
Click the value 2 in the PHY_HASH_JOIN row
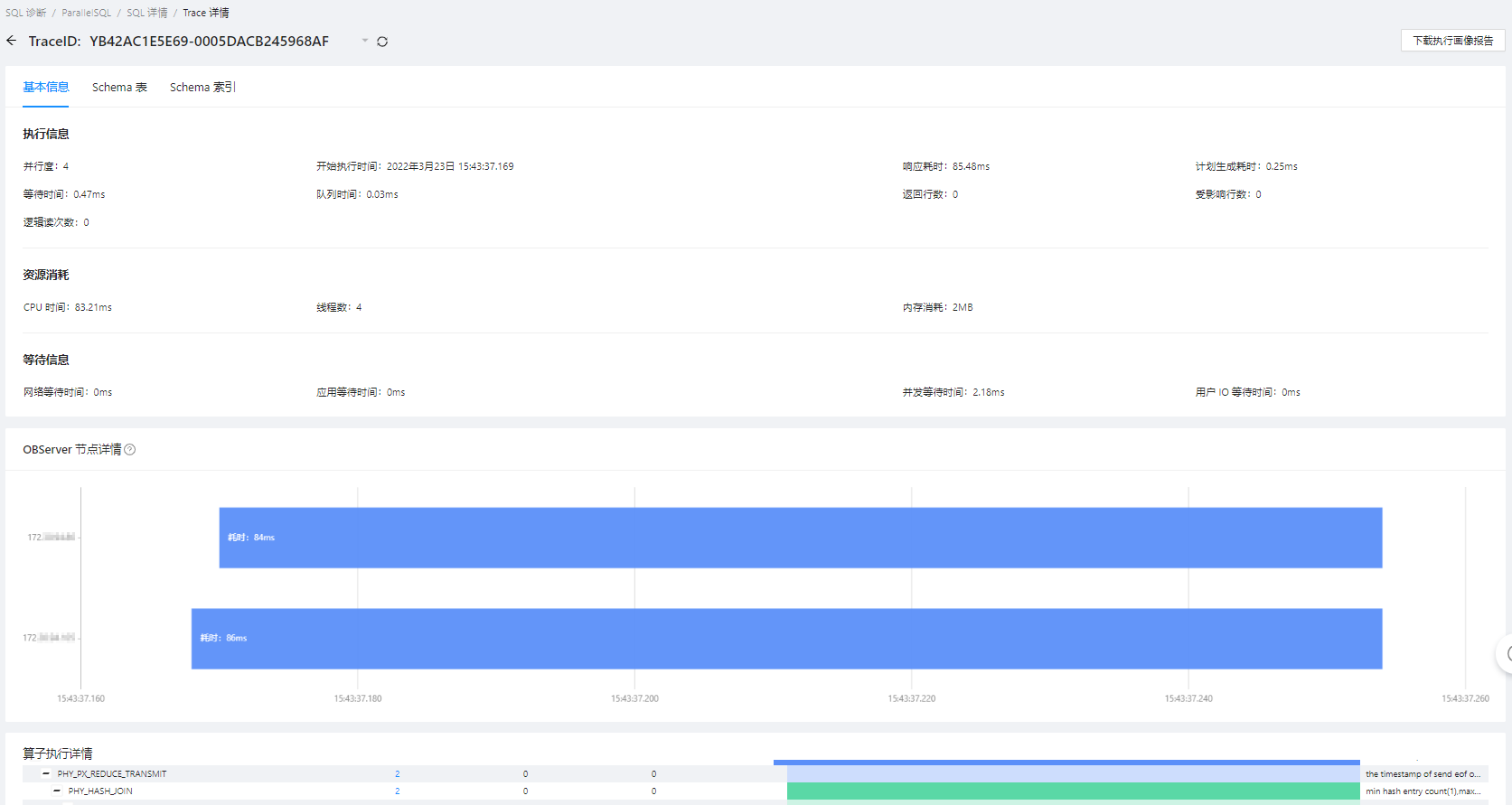[x=398, y=791]
